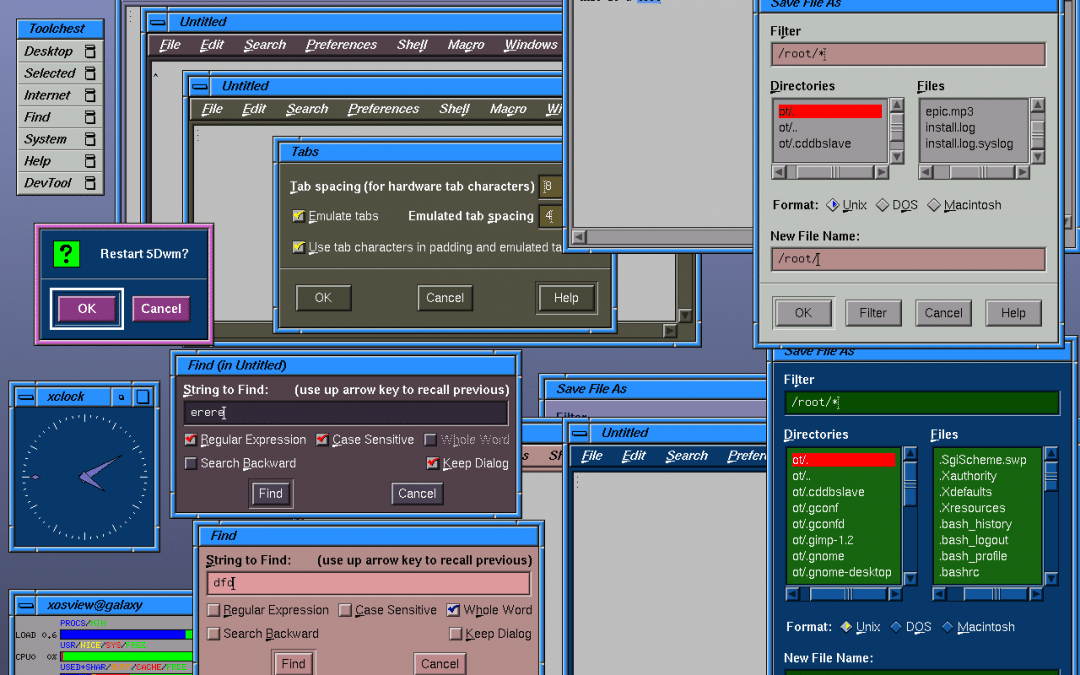The width and height of the screenshot is (1080, 675).
Task: Select DOS format in dark blue Save File As dialog
Action: (896, 627)
